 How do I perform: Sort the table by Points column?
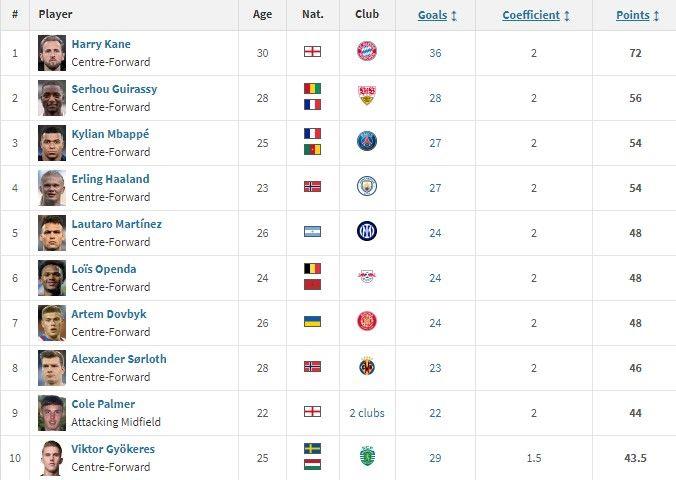[633, 15]
